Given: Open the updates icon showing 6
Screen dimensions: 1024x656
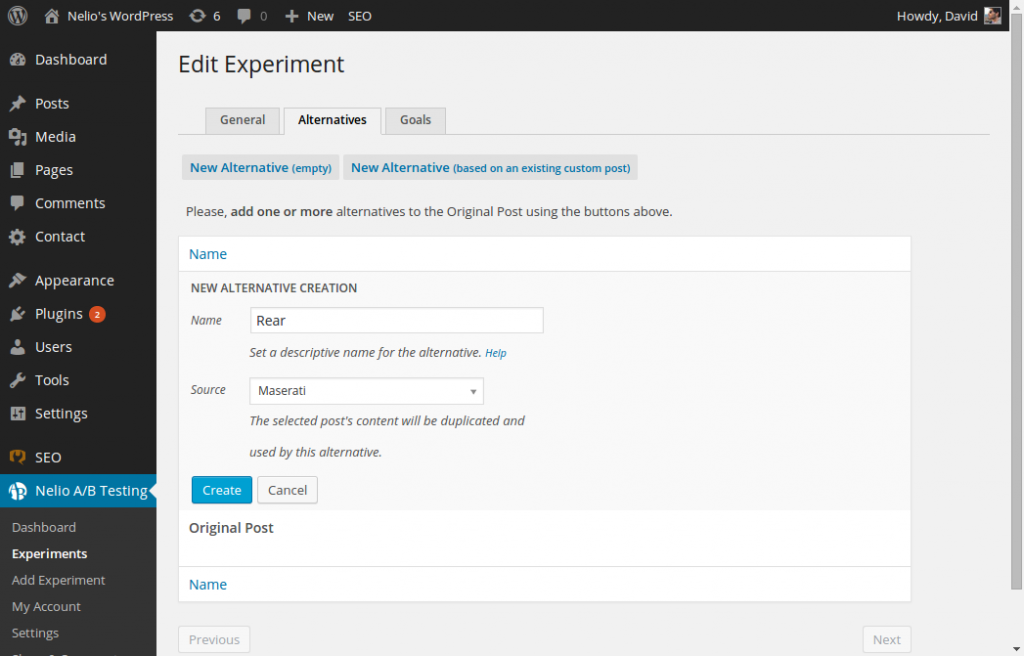Looking at the screenshot, I should [198, 16].
